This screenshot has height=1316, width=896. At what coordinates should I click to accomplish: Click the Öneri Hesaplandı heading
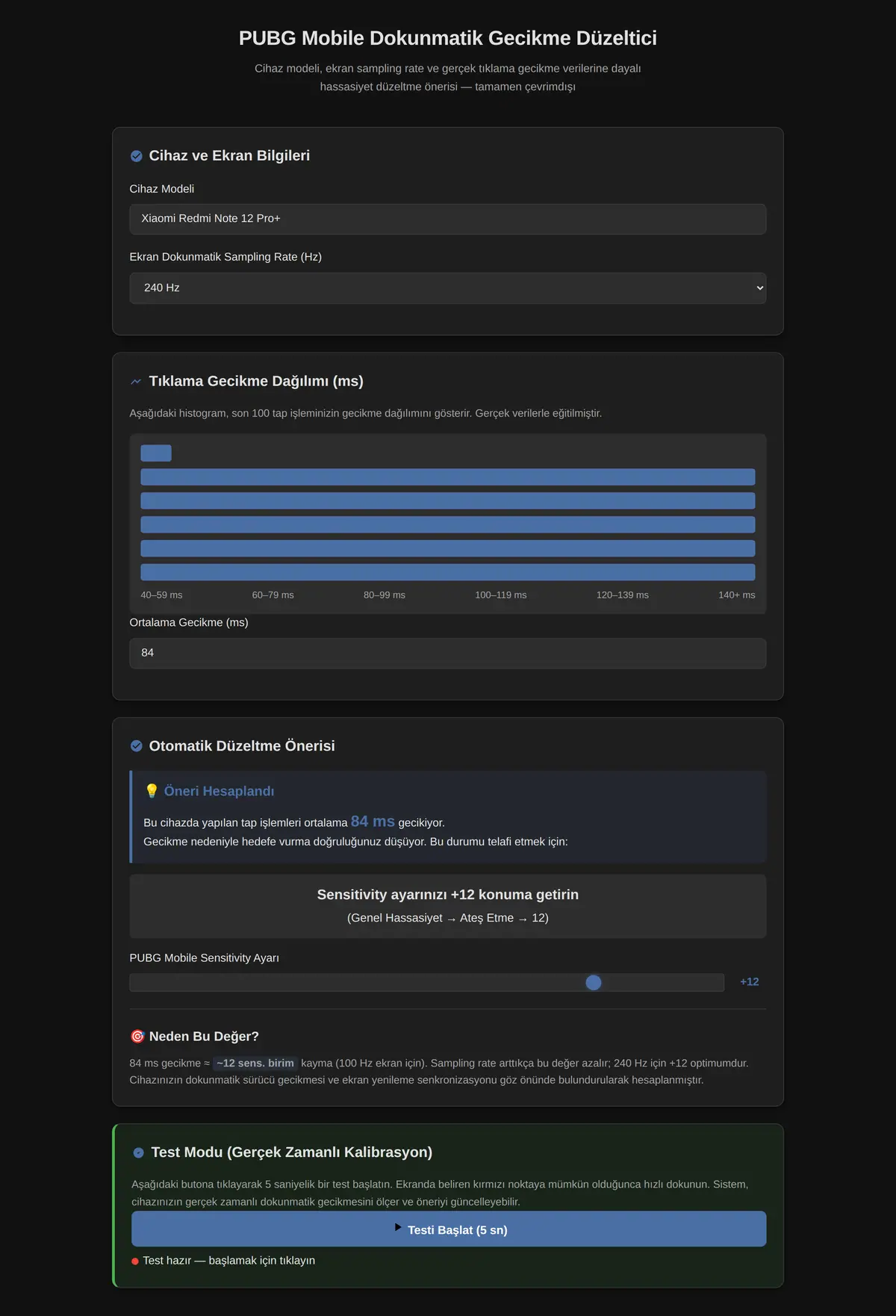click(220, 791)
